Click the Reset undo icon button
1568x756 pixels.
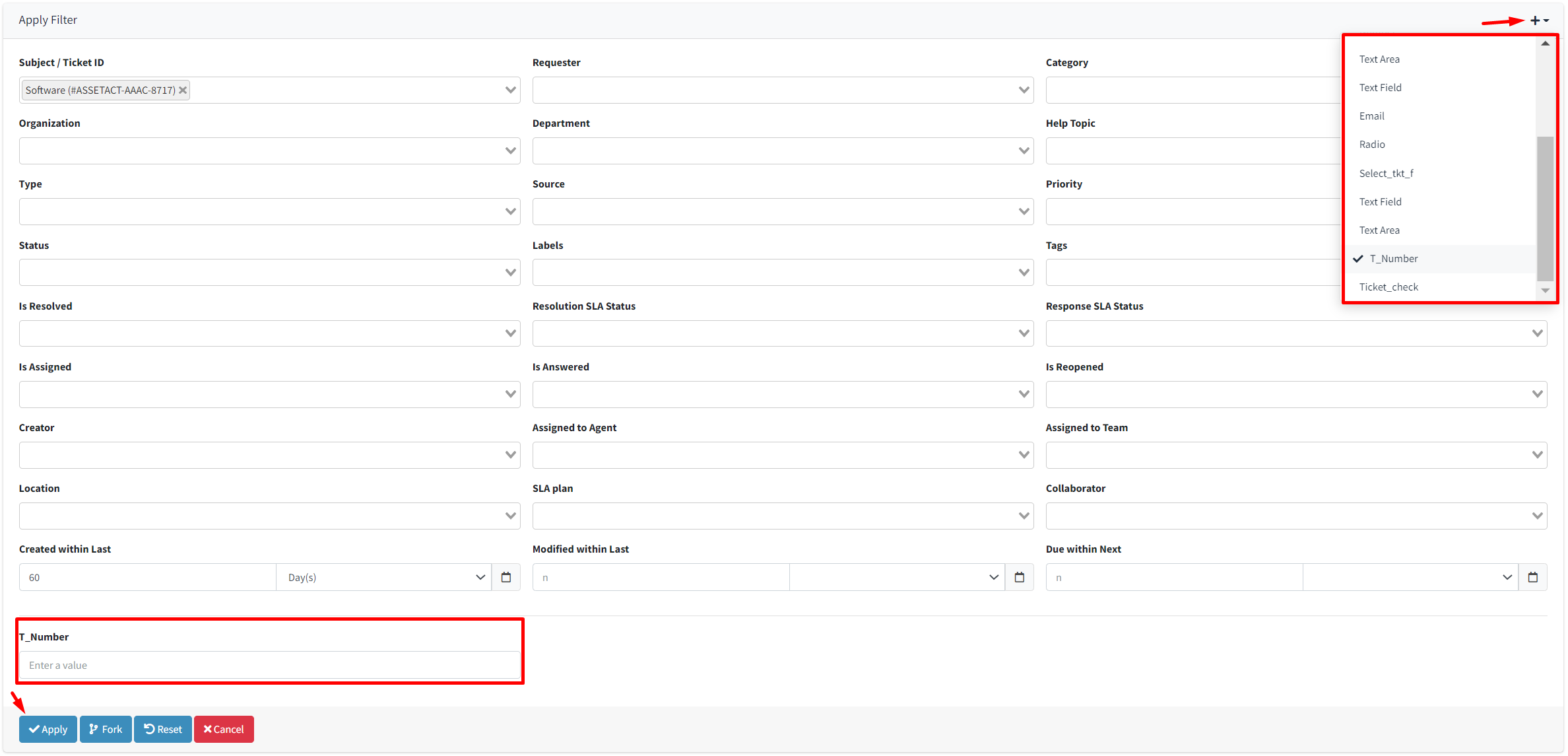click(148, 729)
